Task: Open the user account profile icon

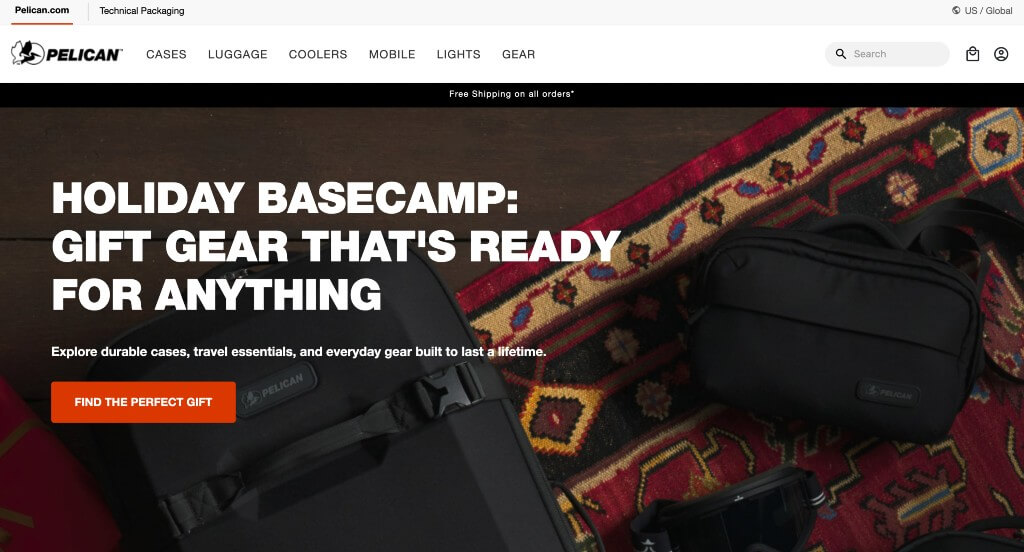Action: click(x=1001, y=54)
